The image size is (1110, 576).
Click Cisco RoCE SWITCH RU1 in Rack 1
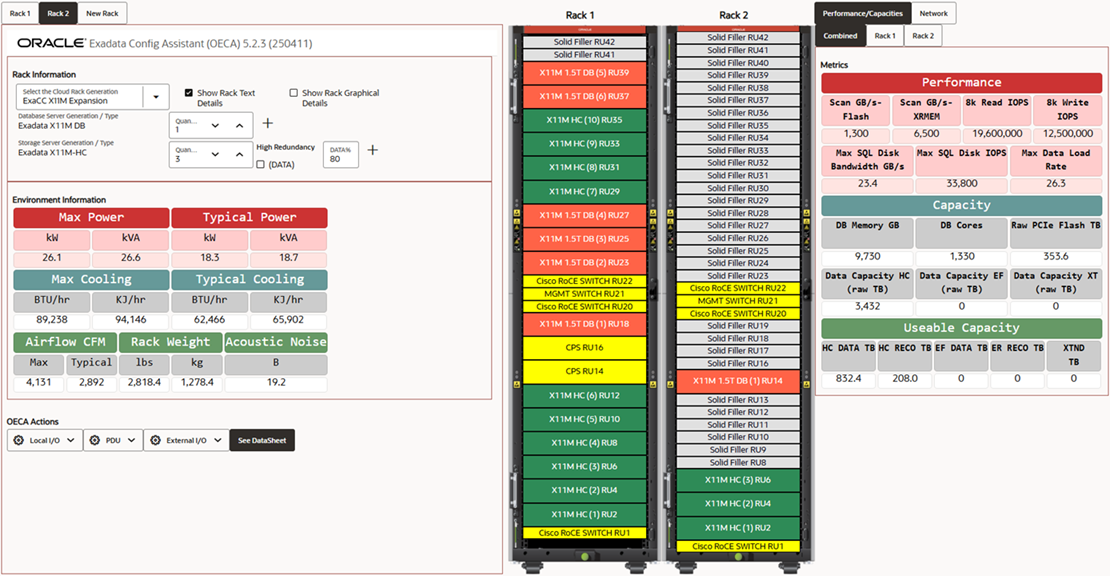[x=584, y=533]
